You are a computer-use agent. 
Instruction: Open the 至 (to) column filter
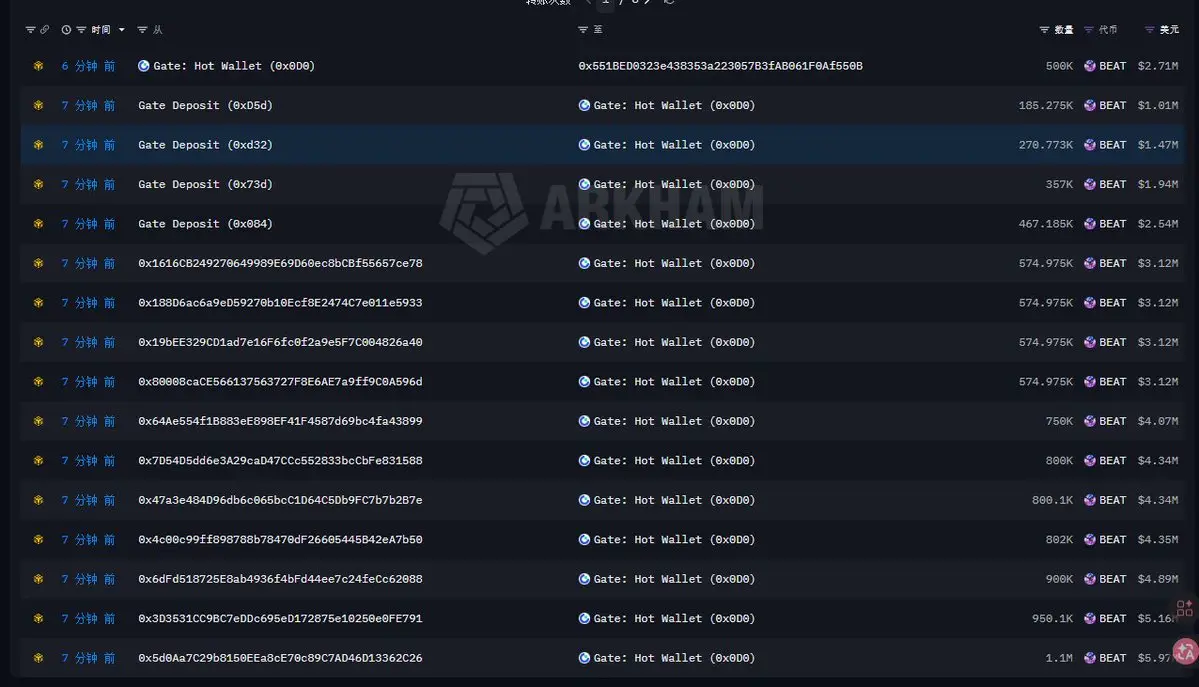[583, 30]
